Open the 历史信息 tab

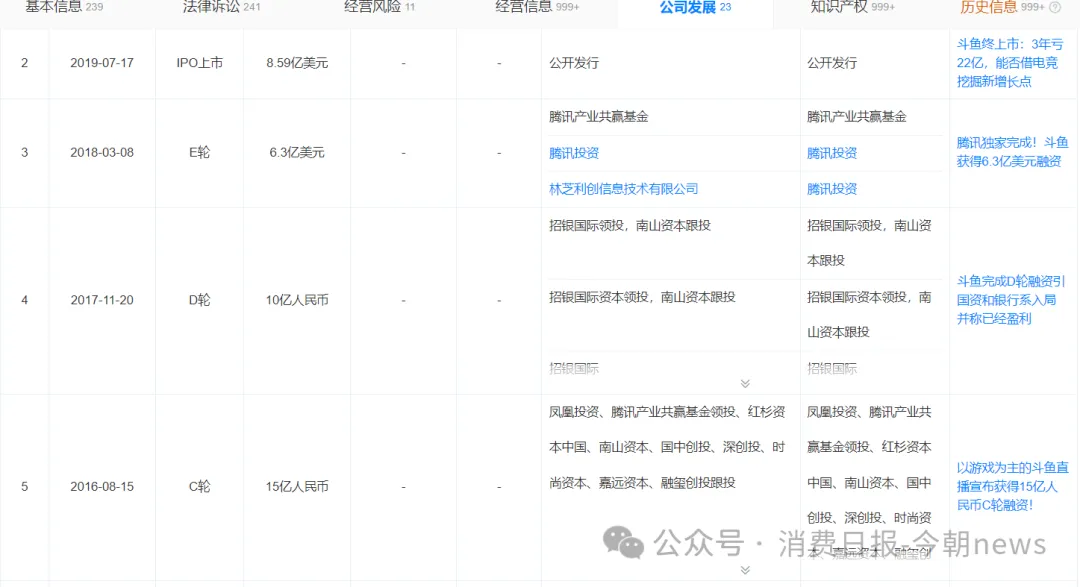point(1002,8)
